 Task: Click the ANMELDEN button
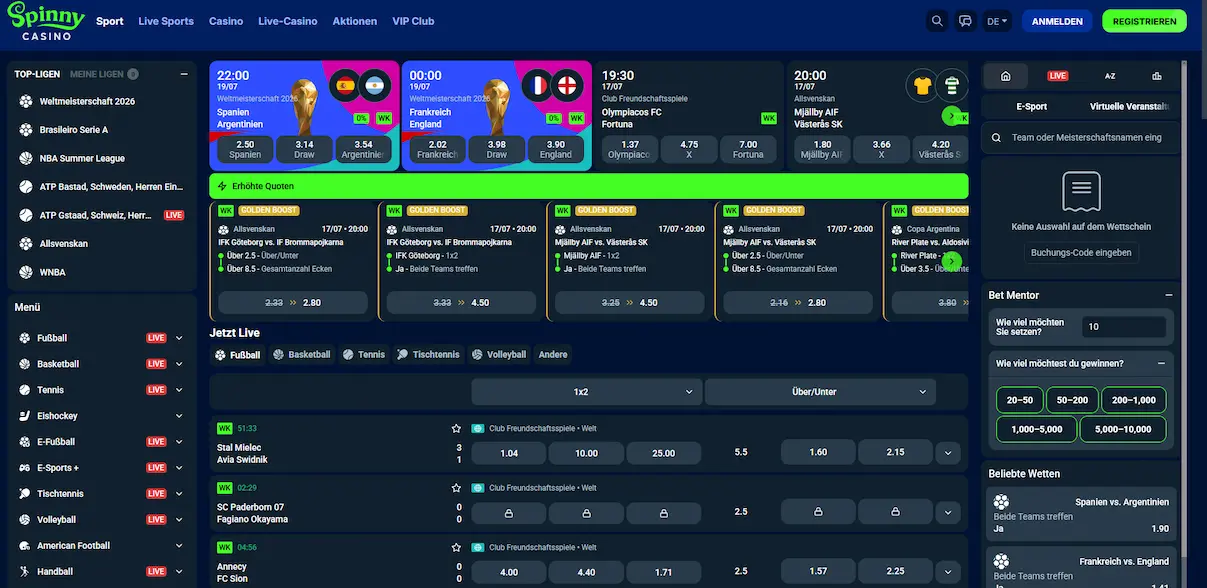[x=1057, y=21]
